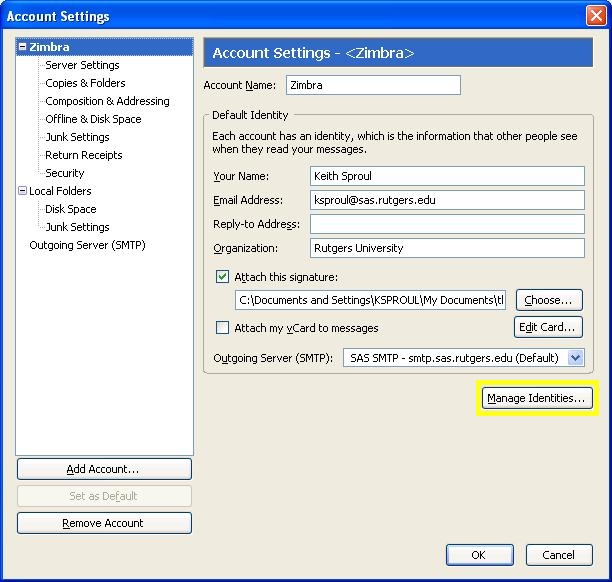Select the Security settings item
Screen dimensions: 612x582
(65, 173)
